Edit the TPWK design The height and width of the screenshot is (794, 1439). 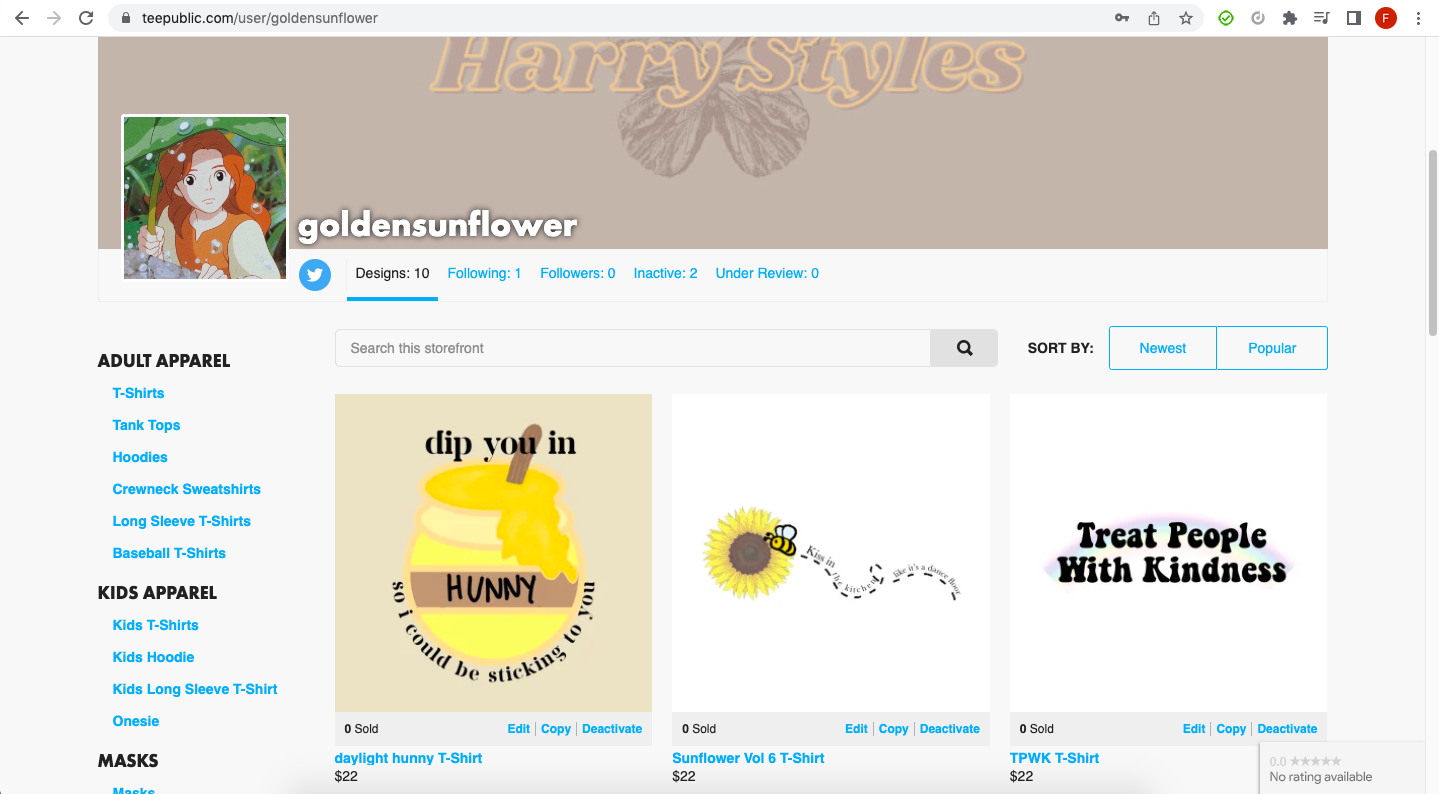click(1194, 729)
